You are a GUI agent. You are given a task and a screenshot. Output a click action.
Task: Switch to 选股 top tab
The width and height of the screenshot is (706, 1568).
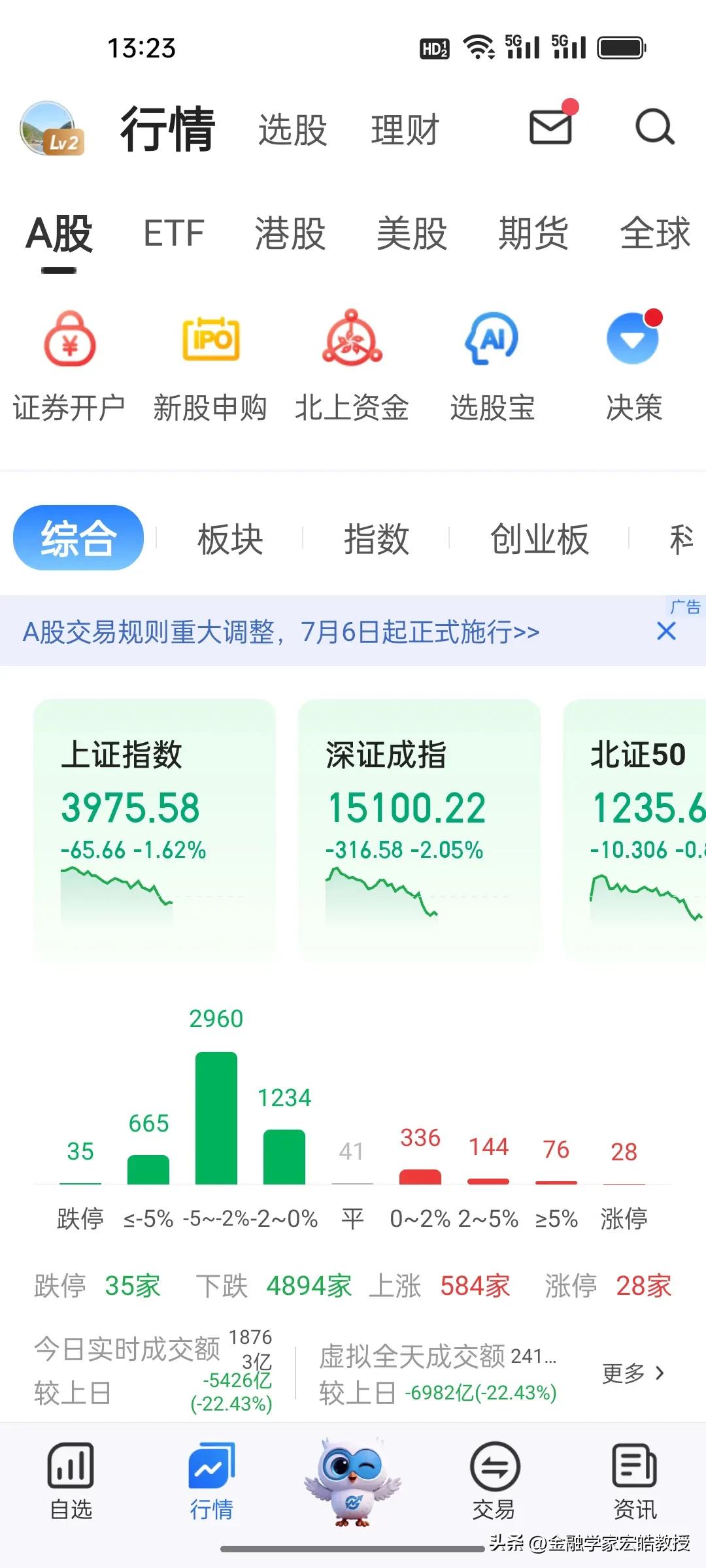[292, 129]
